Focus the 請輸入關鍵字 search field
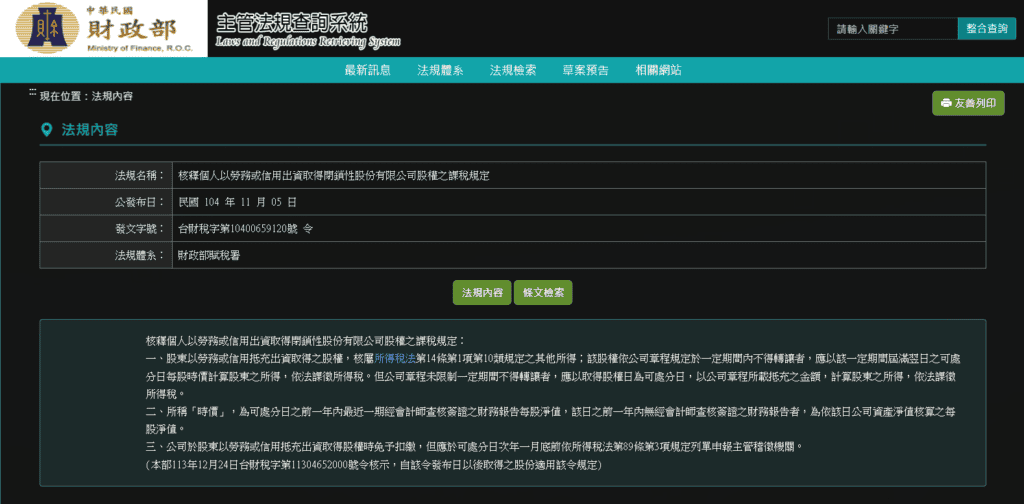This screenshot has width=1024, height=504. pos(892,29)
